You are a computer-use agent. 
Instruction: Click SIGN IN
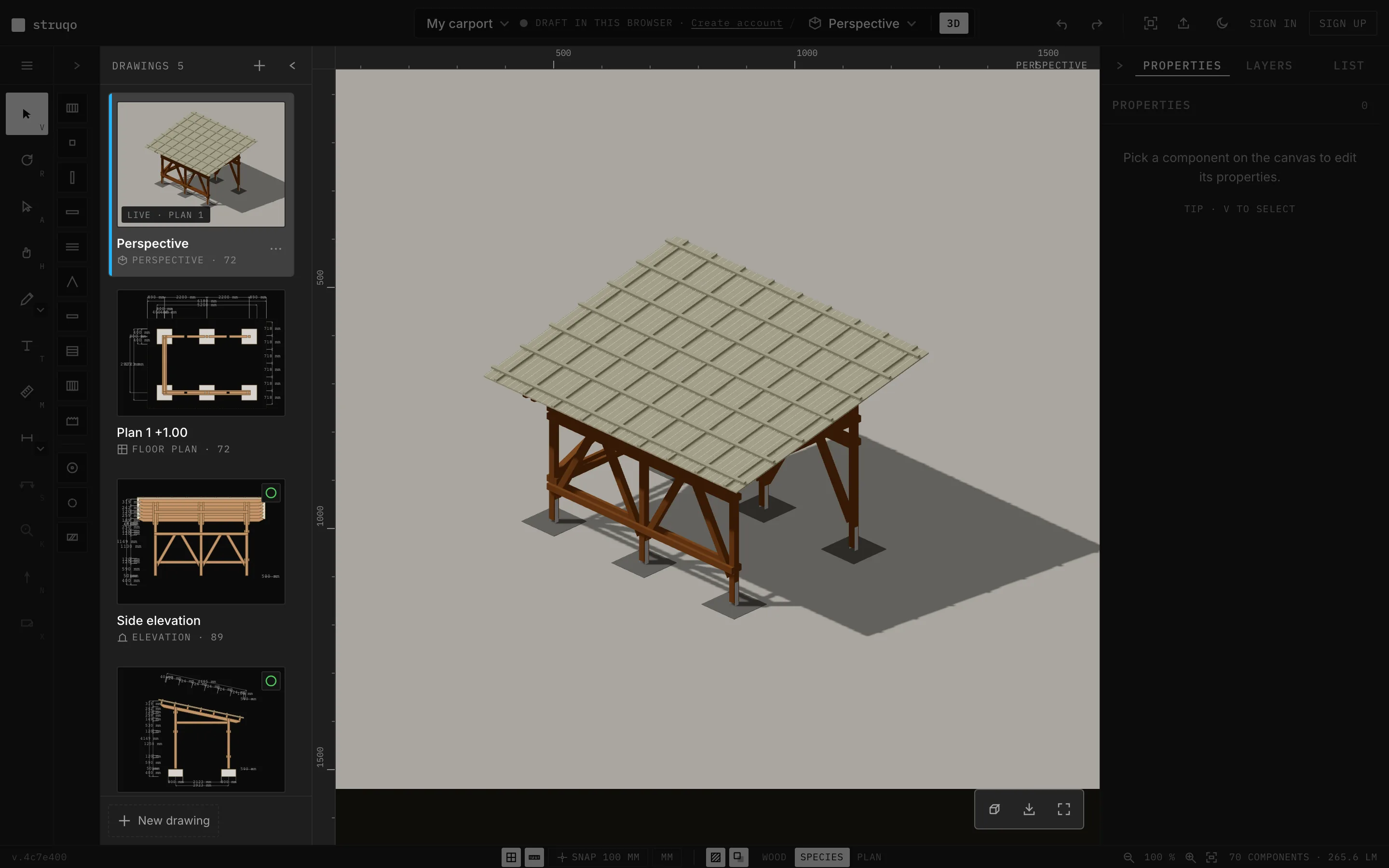point(1273,24)
